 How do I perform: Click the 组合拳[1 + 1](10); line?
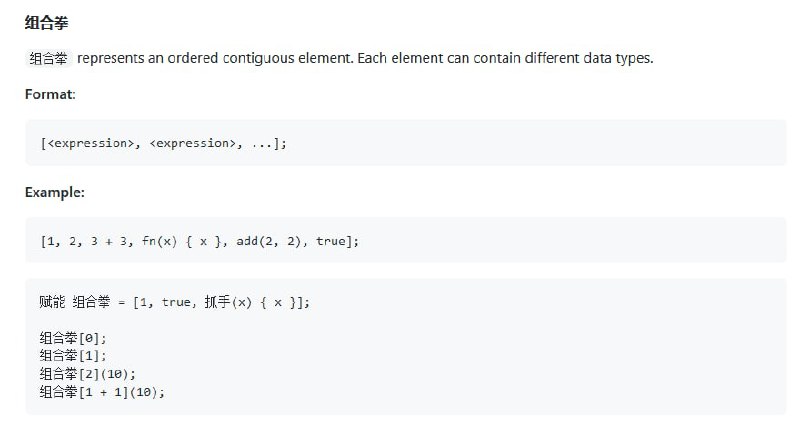pos(102,392)
